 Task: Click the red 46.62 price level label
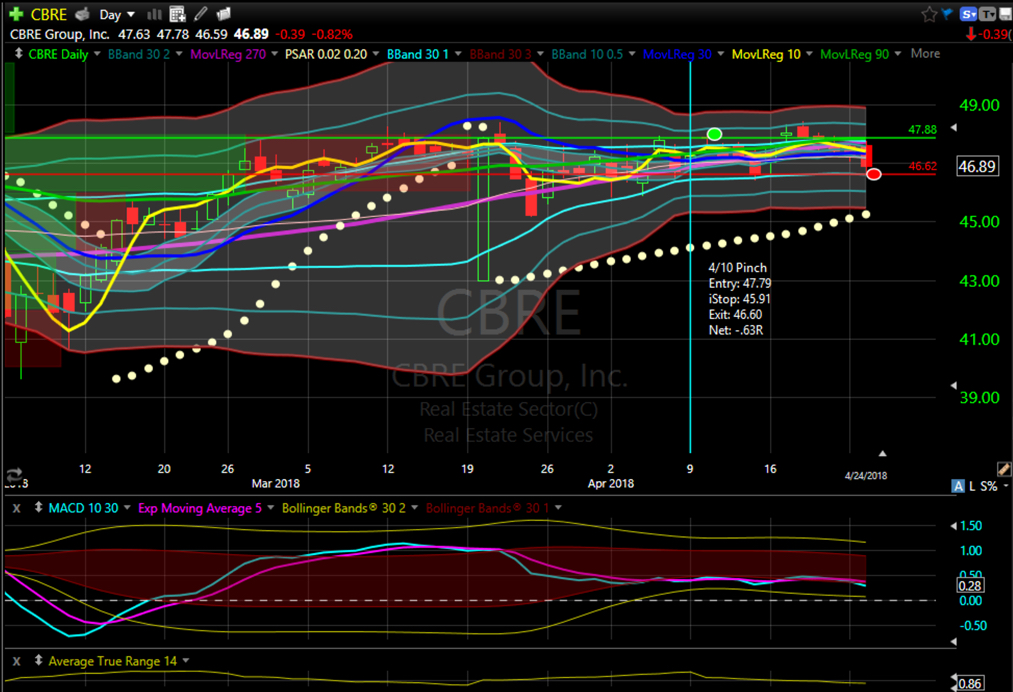[923, 166]
